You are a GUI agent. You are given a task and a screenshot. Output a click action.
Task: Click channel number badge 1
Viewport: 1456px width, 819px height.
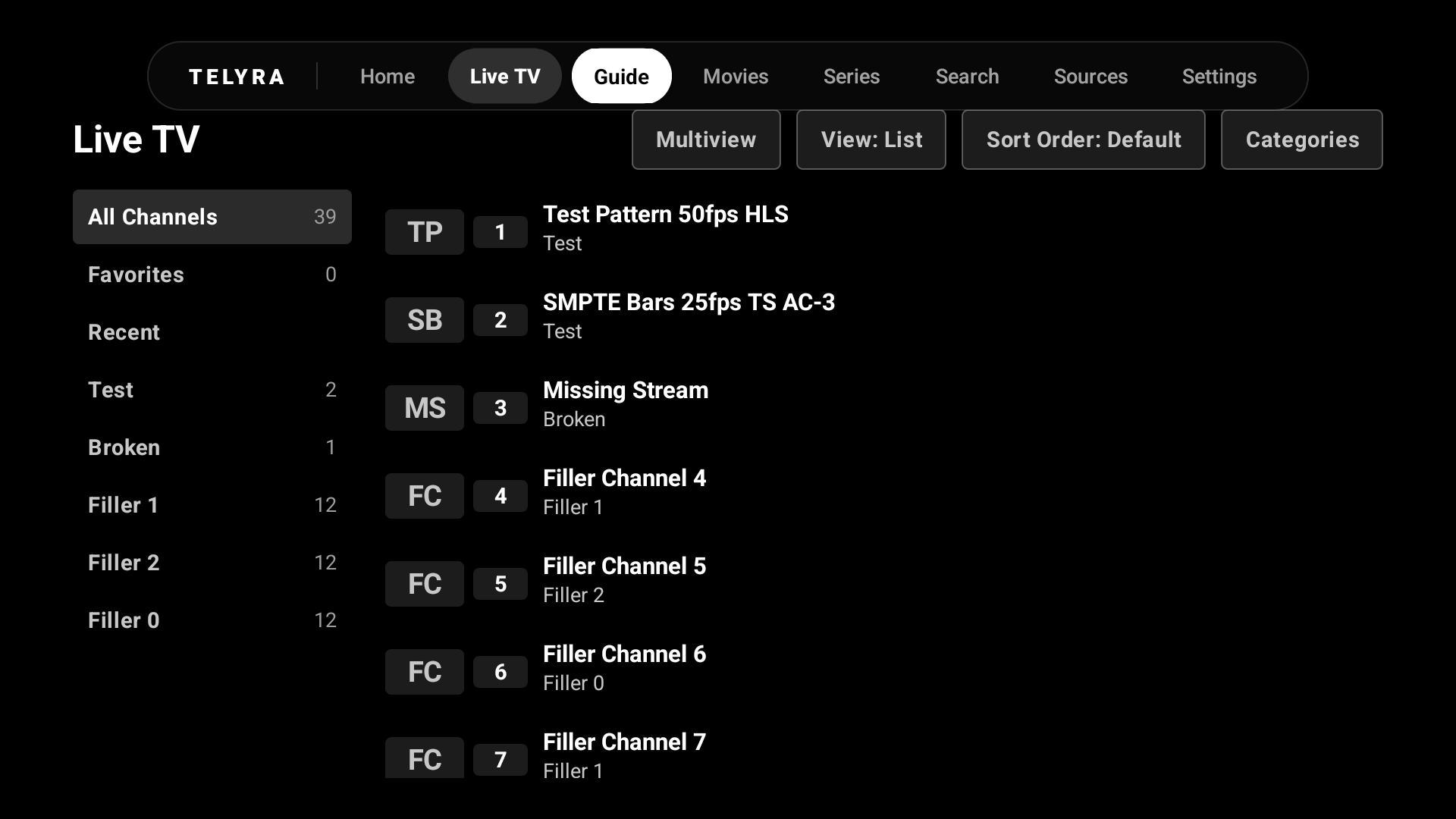pyautogui.click(x=500, y=232)
